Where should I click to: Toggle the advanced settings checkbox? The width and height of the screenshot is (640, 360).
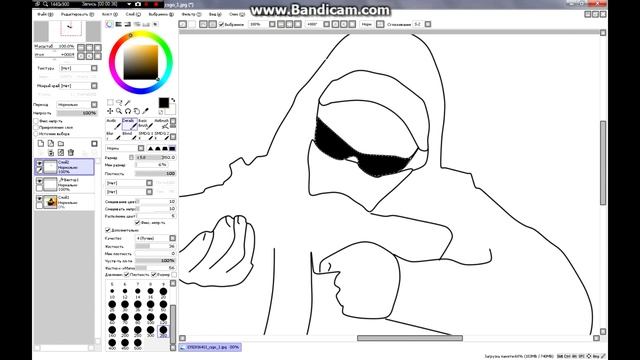[x=108, y=230]
